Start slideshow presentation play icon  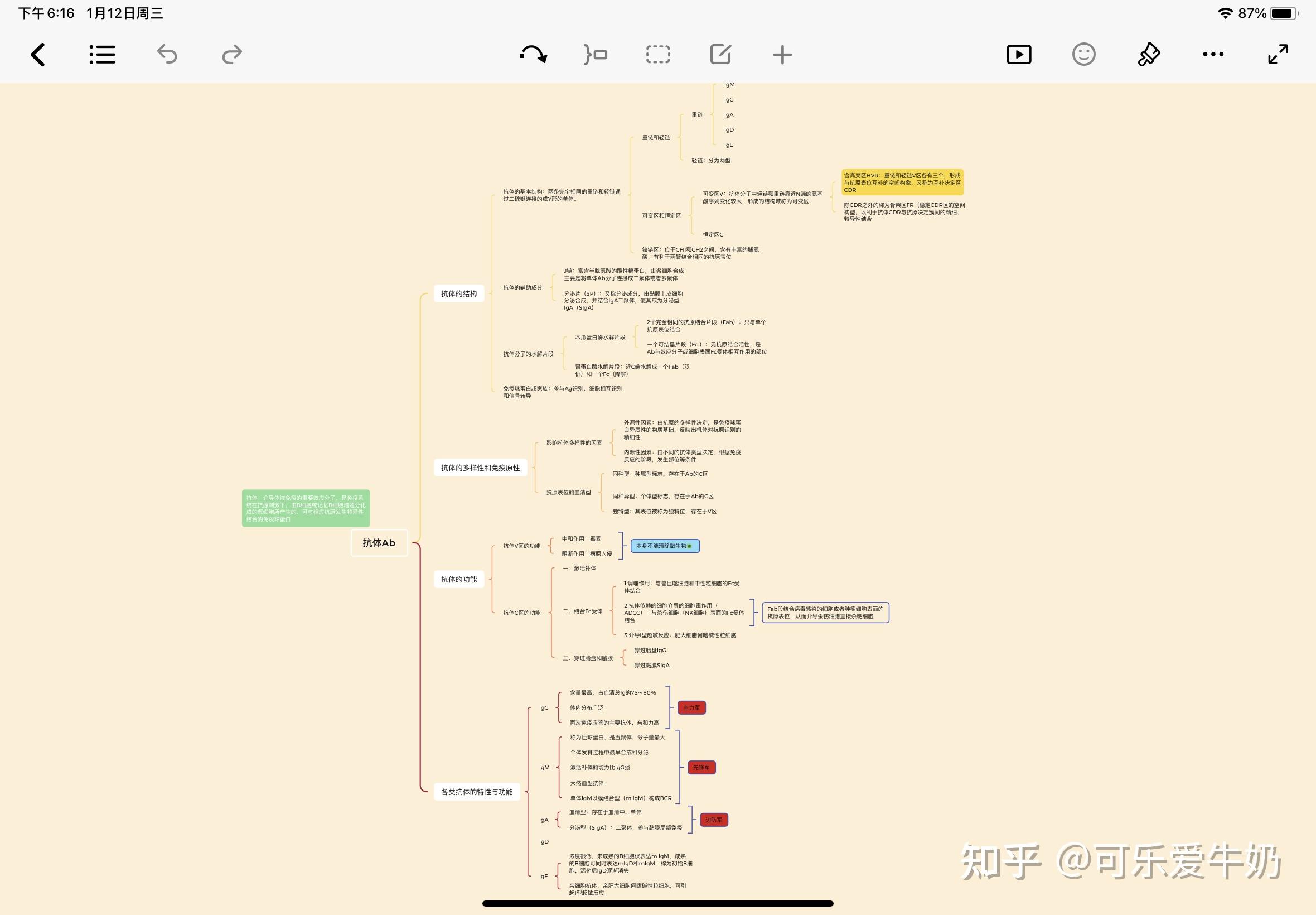pyautogui.click(x=1019, y=55)
